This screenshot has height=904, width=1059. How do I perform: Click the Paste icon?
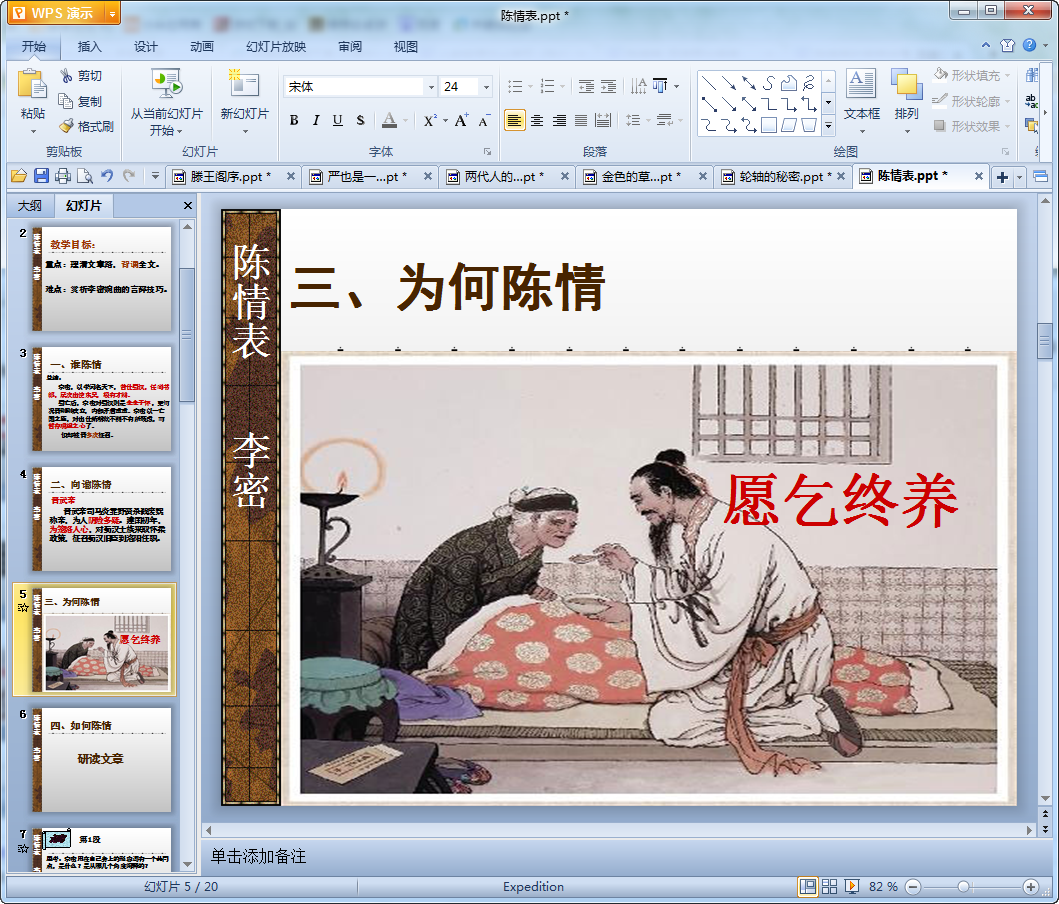tap(32, 85)
